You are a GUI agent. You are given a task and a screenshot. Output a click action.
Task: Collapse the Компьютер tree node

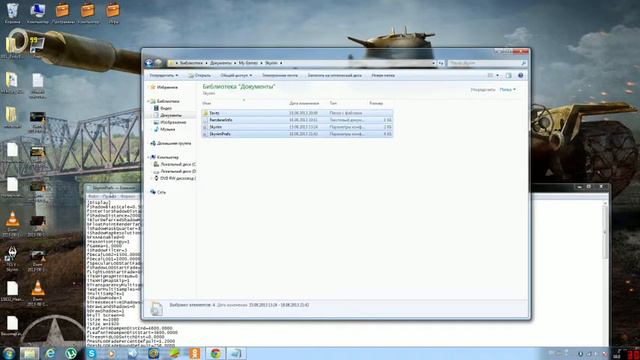[x=148, y=157]
